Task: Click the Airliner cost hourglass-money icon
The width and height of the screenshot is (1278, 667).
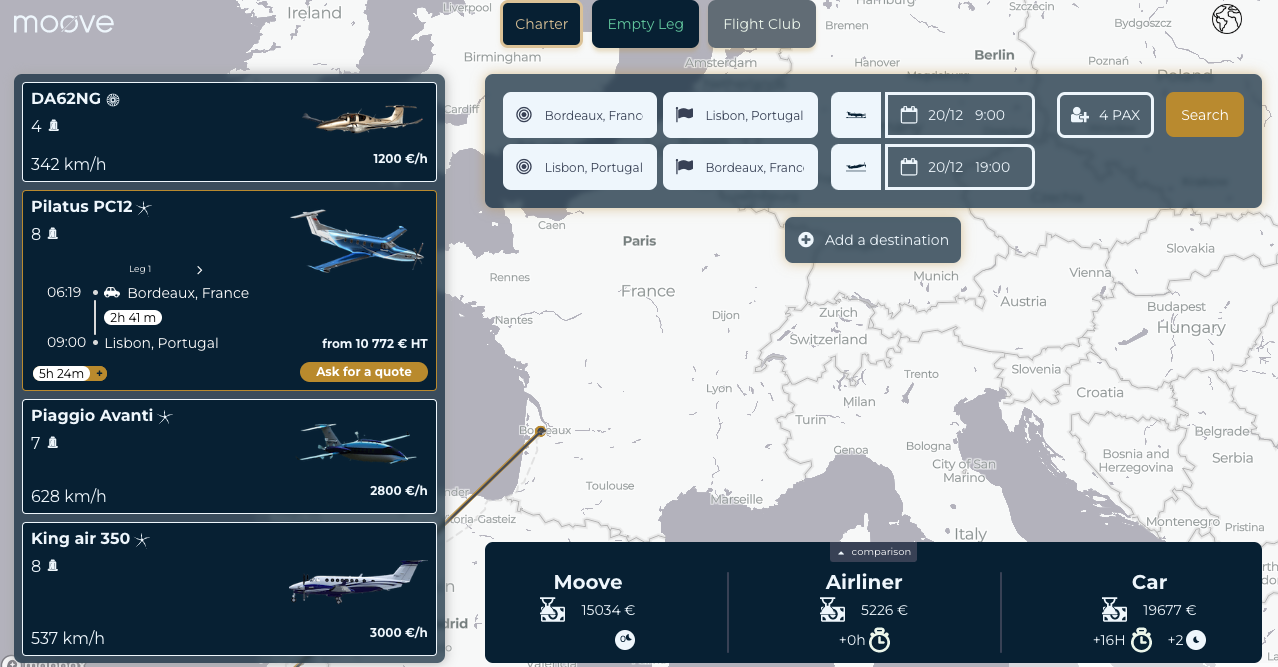Action: (x=832, y=609)
